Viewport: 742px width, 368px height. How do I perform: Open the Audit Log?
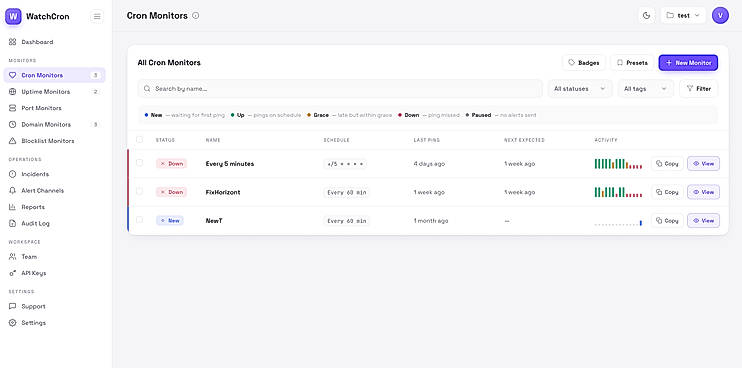54,223
